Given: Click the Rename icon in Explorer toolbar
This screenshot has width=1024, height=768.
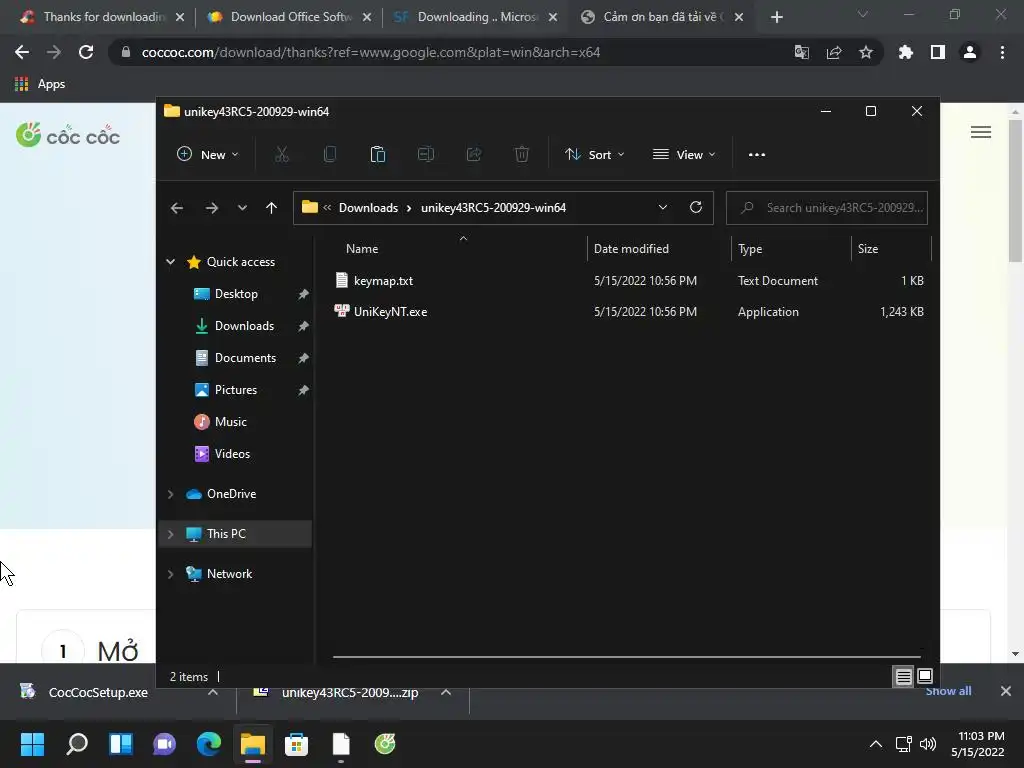Looking at the screenshot, I should (x=426, y=155).
